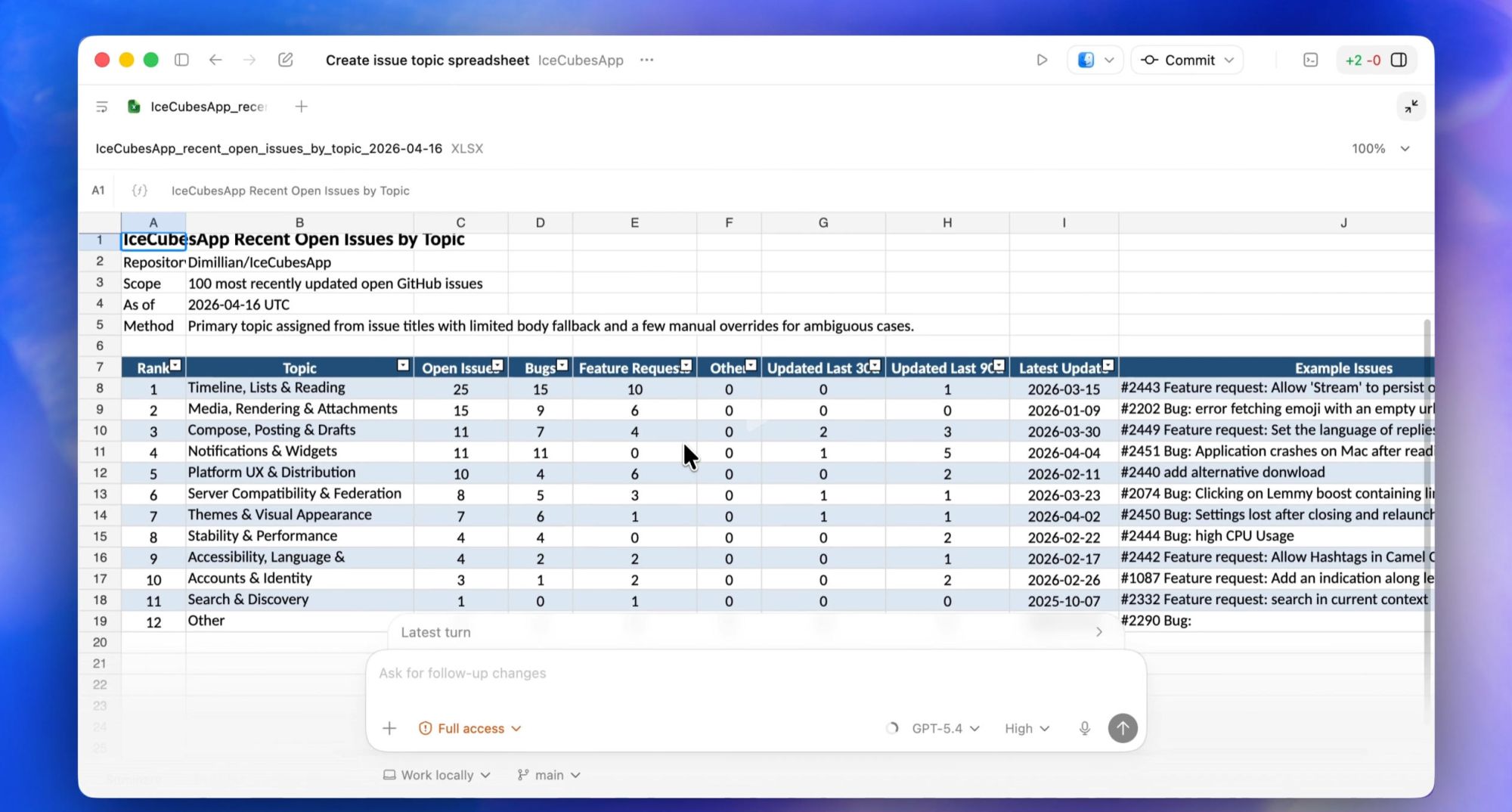The image size is (1512, 812).
Task: Click the Ask for follow-up changes field
Action: point(756,673)
